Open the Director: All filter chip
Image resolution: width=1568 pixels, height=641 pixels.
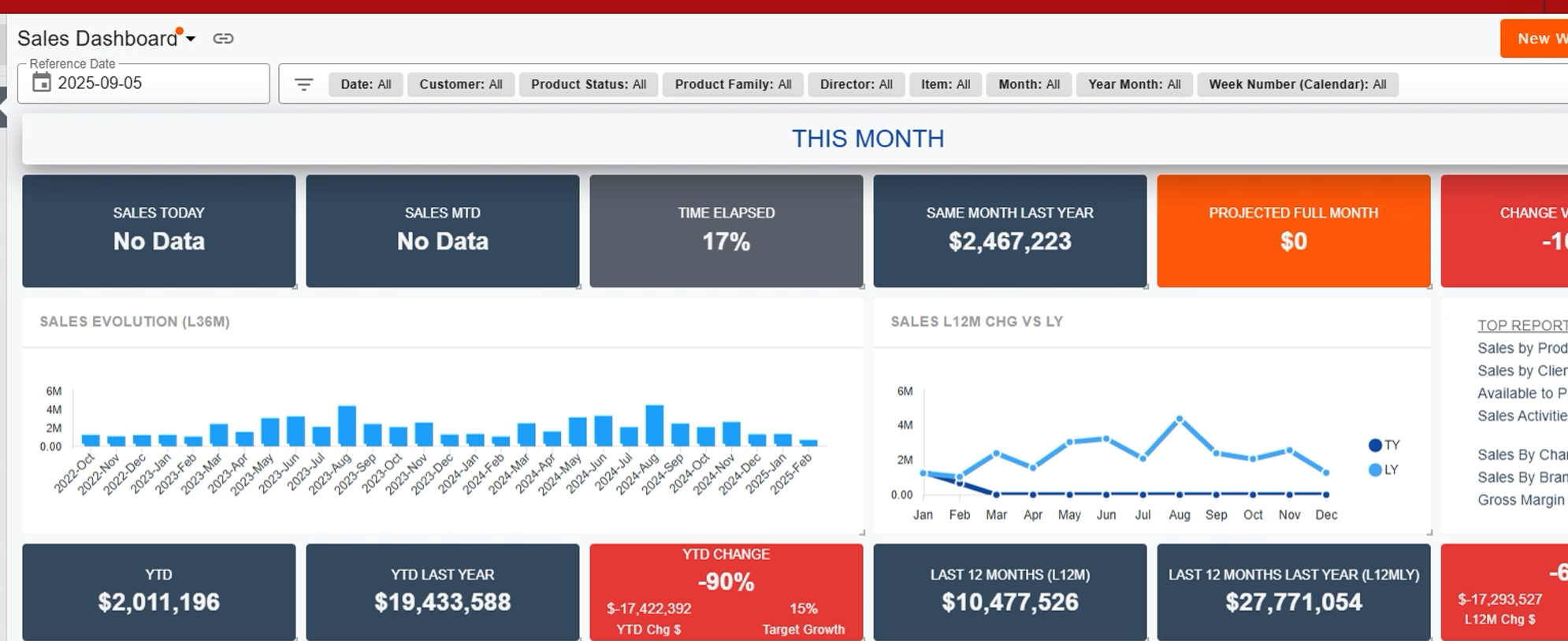tap(856, 84)
